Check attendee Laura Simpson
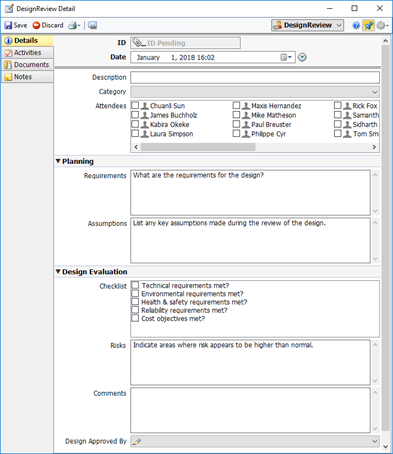 click(x=135, y=134)
